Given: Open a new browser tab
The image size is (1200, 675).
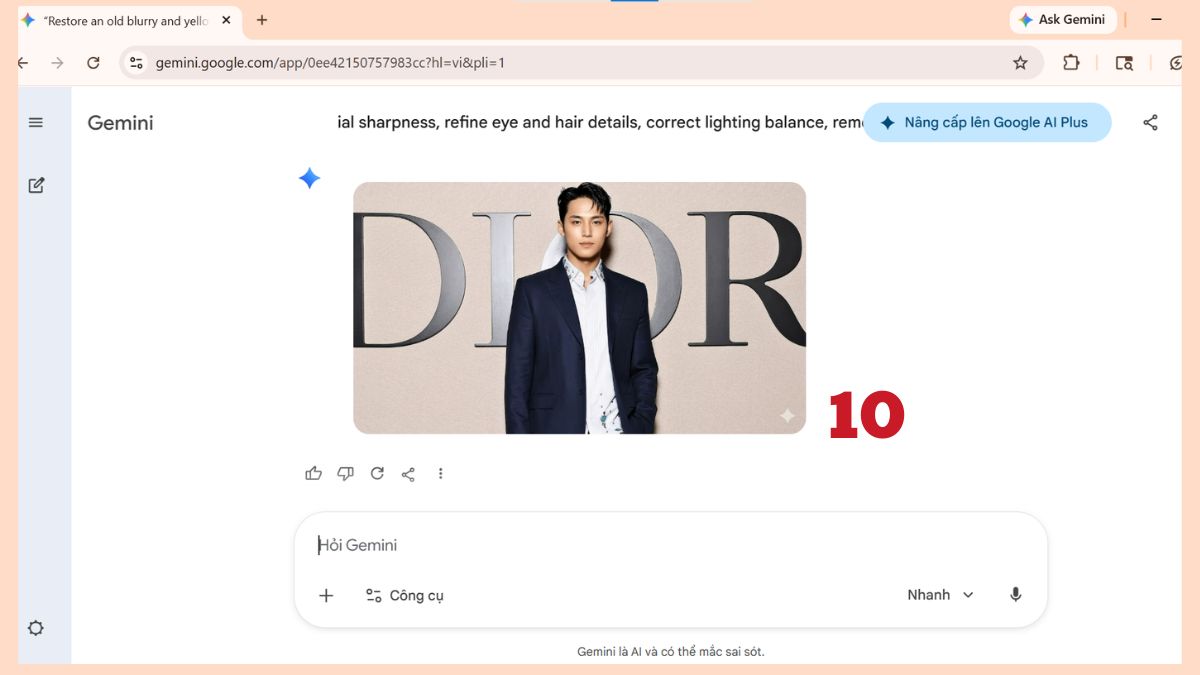Looking at the screenshot, I should pos(262,20).
